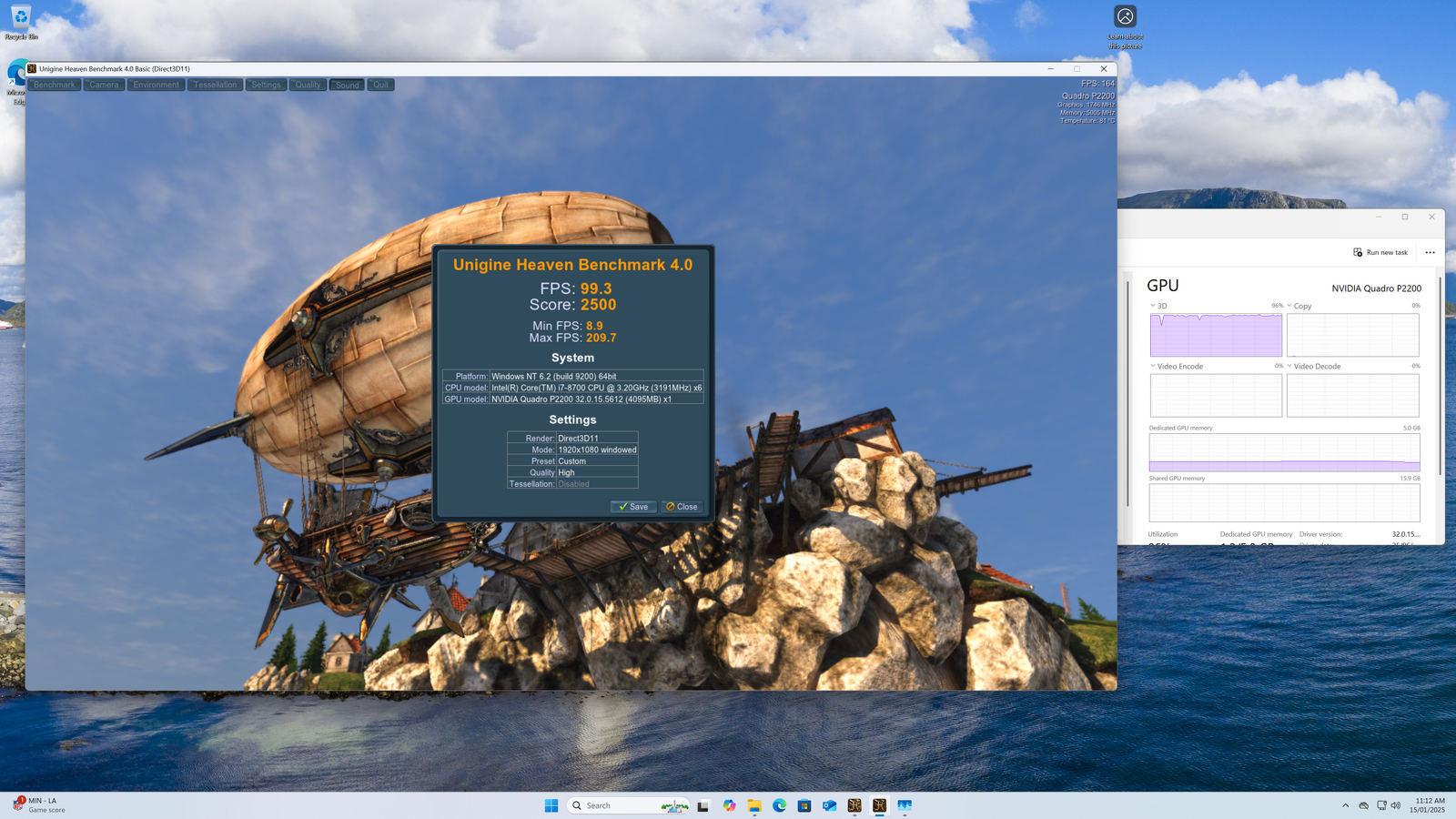
Task: Click the Platform row 'Windows NT 6.2 (build 9200) 64bit'
Action: (x=573, y=376)
